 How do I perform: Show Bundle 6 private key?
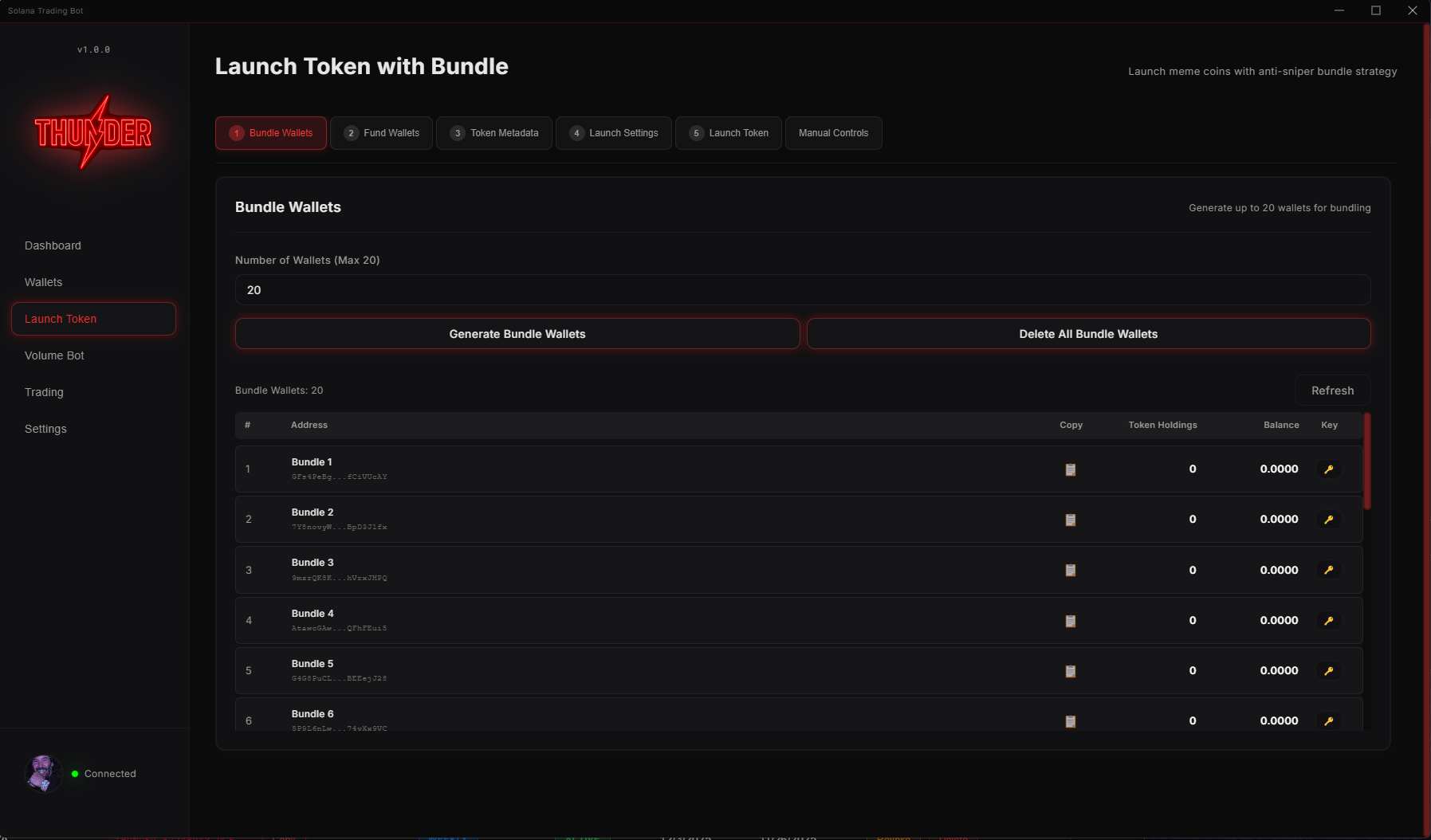pyautogui.click(x=1329, y=720)
